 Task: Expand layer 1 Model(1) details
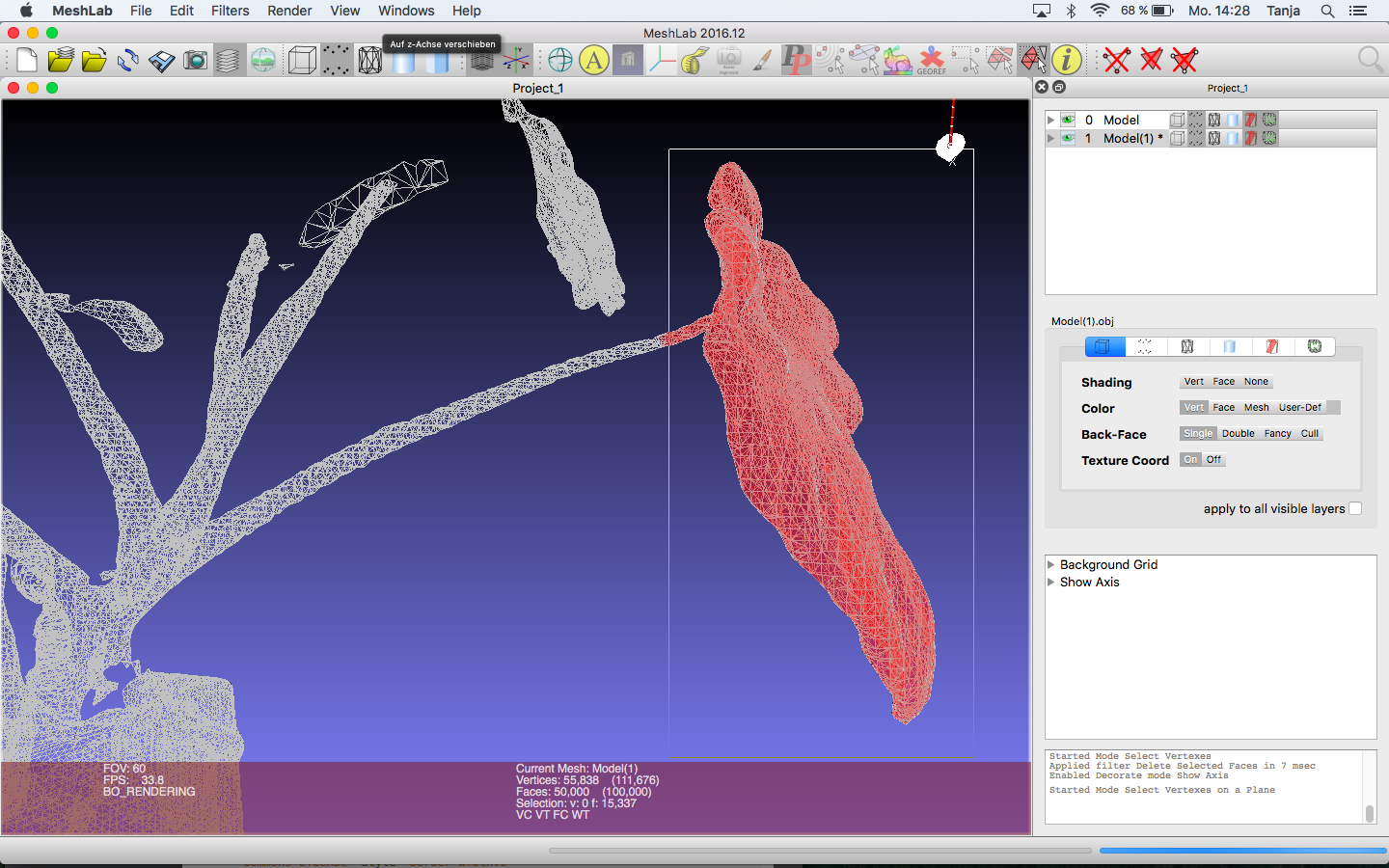tap(1051, 138)
